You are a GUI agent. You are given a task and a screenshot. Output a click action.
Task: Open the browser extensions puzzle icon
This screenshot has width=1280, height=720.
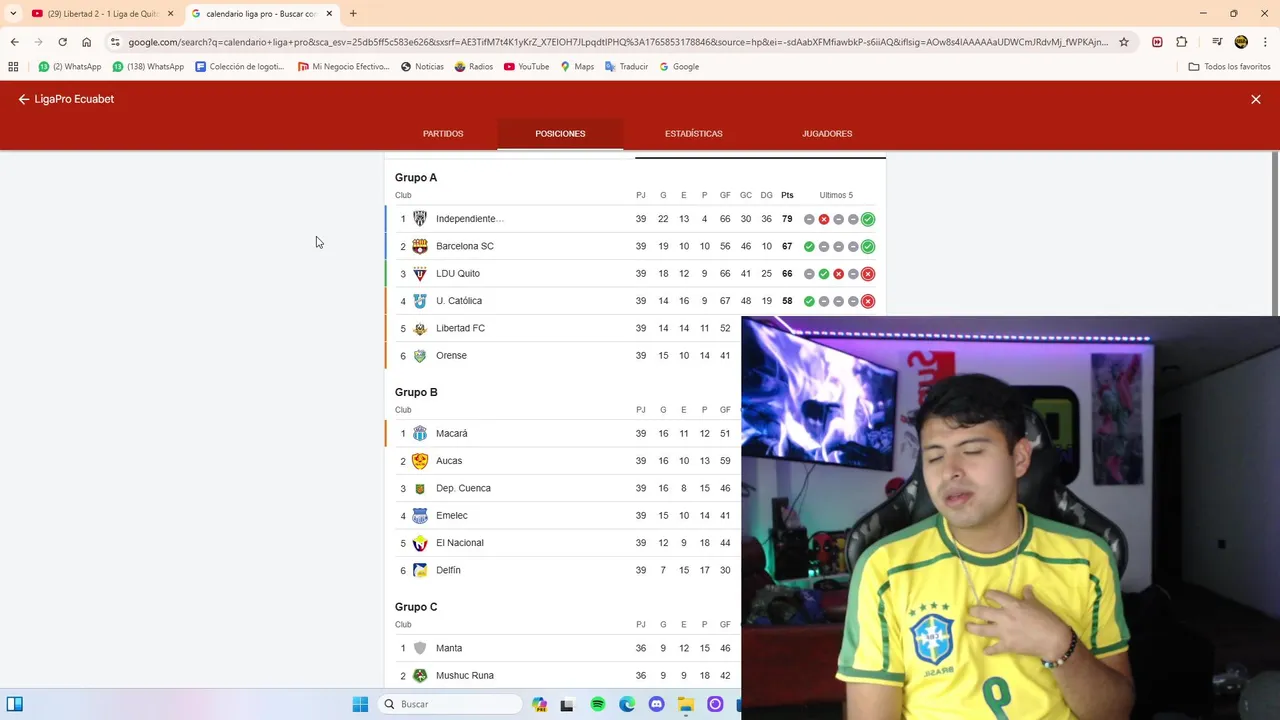pyautogui.click(x=1181, y=42)
